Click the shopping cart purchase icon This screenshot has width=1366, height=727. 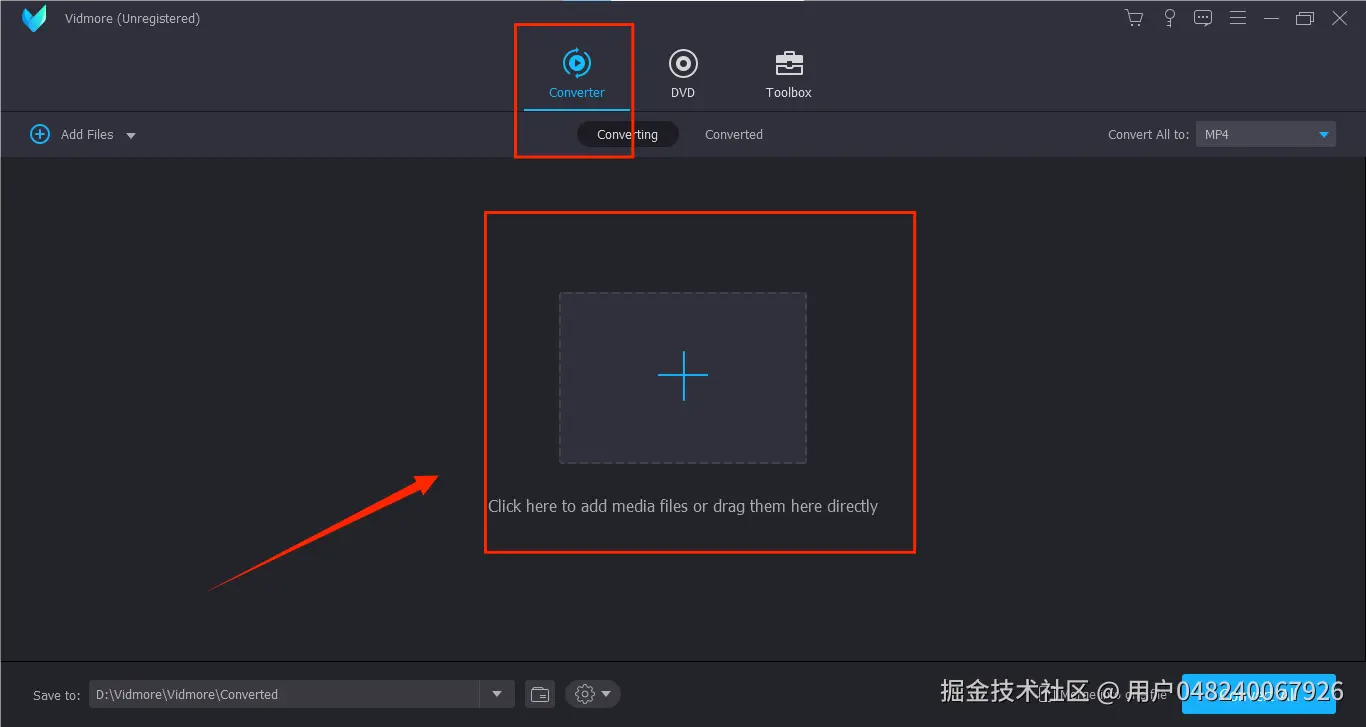click(x=1134, y=18)
